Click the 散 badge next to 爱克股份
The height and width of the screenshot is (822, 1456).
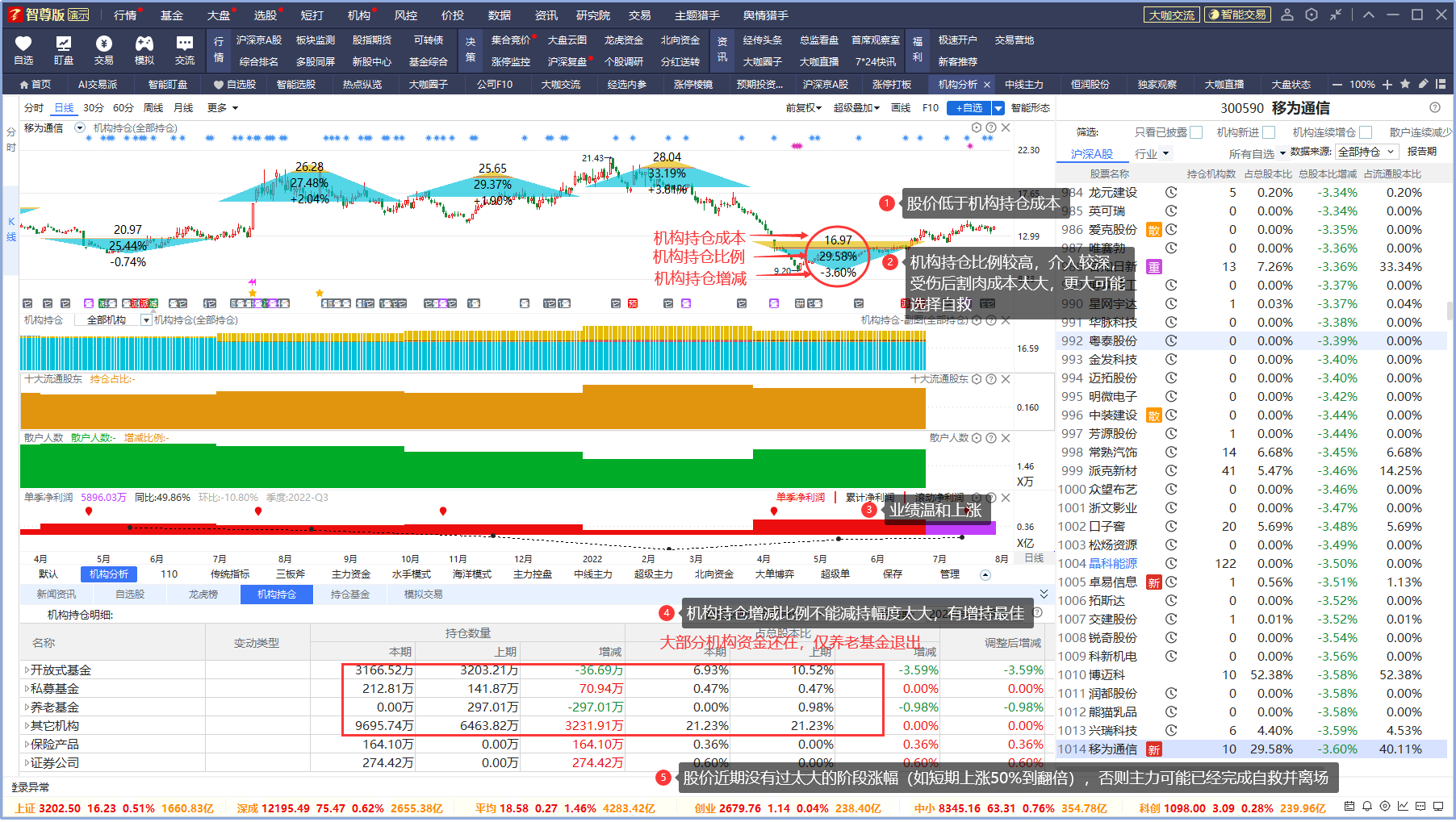pos(1154,230)
